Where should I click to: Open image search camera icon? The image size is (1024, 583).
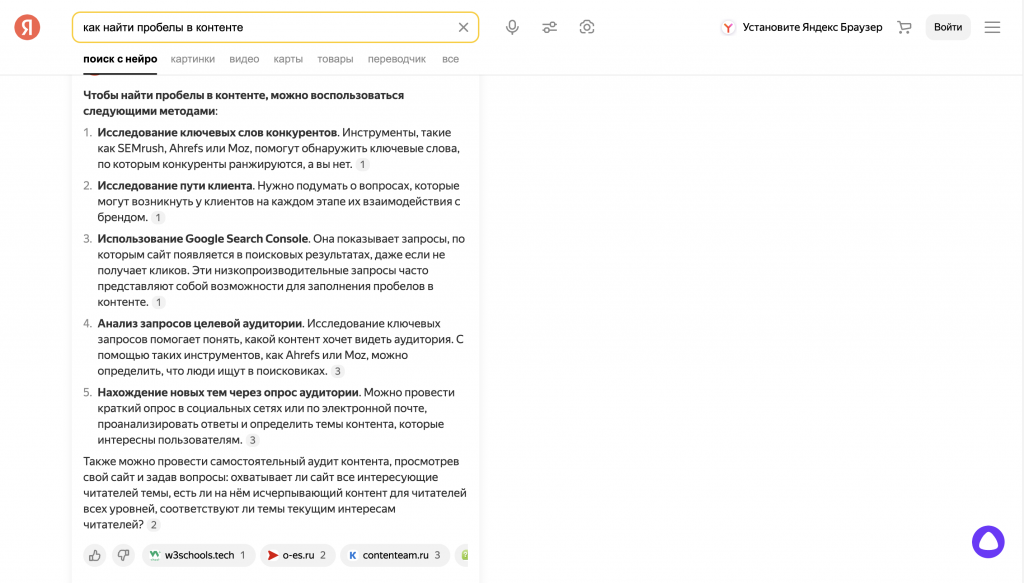point(587,27)
